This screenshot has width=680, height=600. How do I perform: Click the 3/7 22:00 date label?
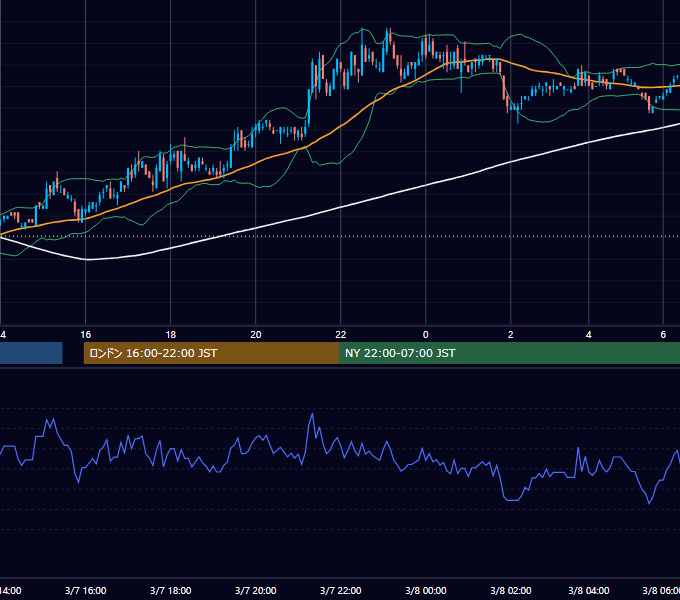pyautogui.click(x=340, y=590)
